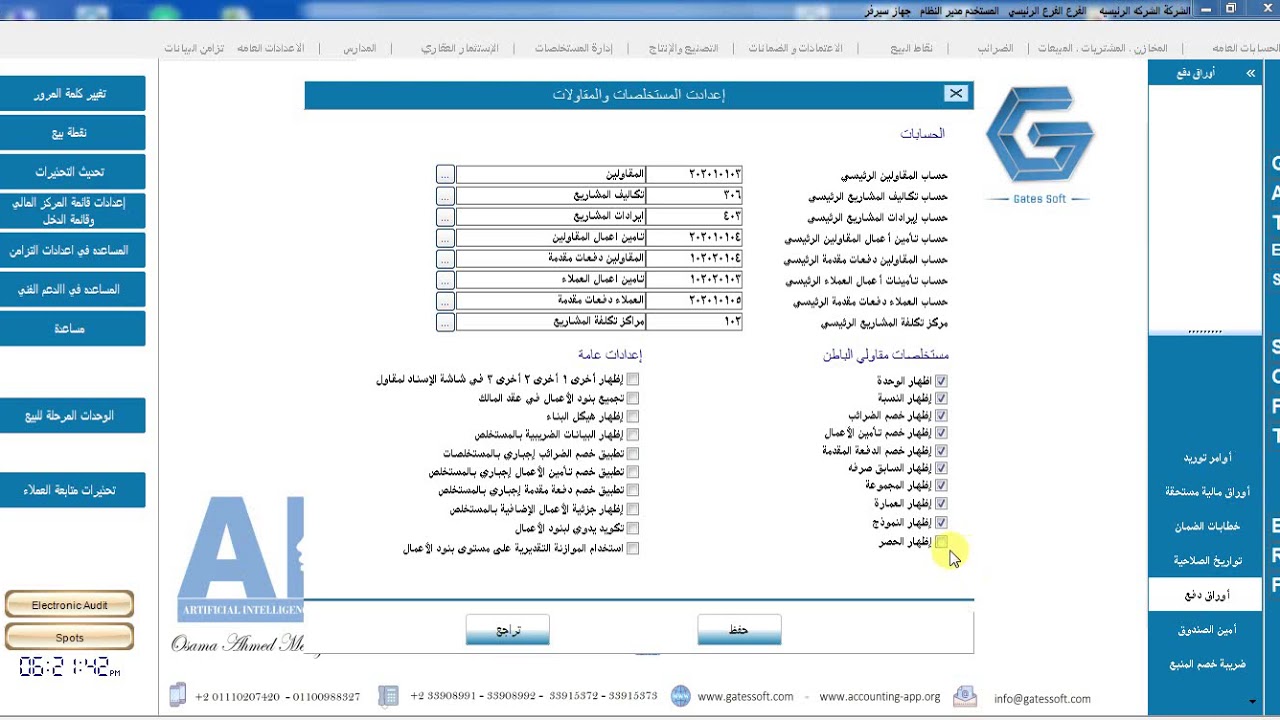Collapse the أوراق دفع side panel chevron
1280x720 pixels.
pyautogui.click(x=1251, y=74)
